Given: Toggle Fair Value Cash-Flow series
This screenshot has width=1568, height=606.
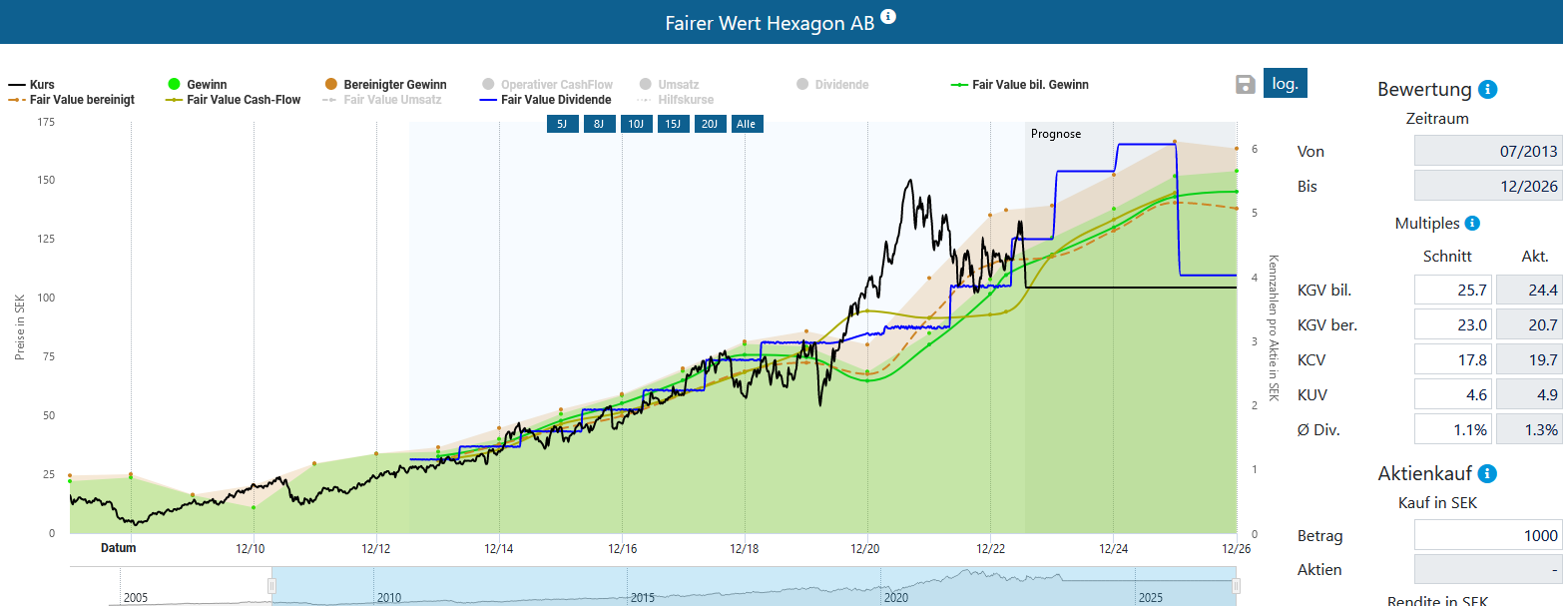Looking at the screenshot, I should point(233,100).
